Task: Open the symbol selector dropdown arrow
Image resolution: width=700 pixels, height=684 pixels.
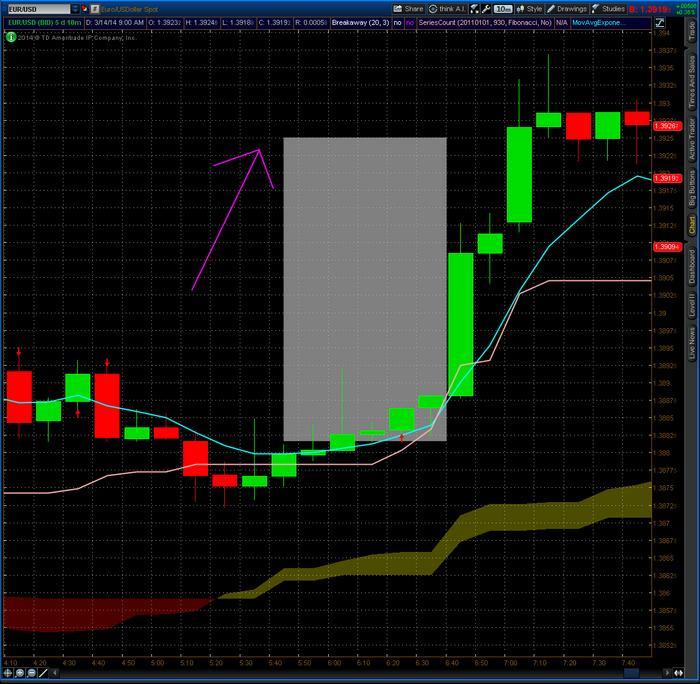Action: (75, 9)
